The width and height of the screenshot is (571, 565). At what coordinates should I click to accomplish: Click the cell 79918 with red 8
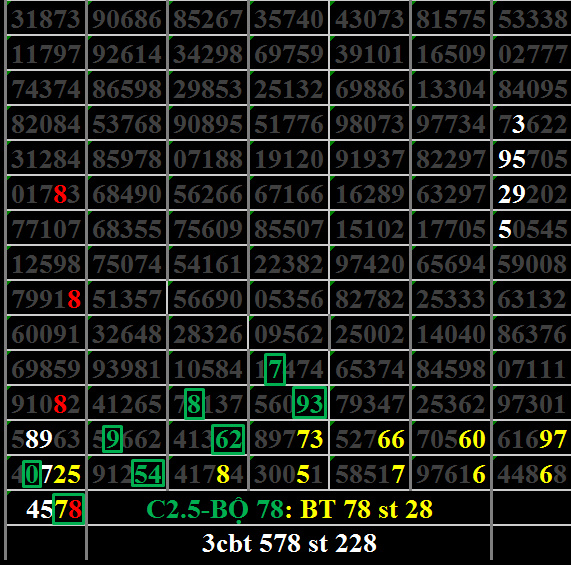coord(46,299)
